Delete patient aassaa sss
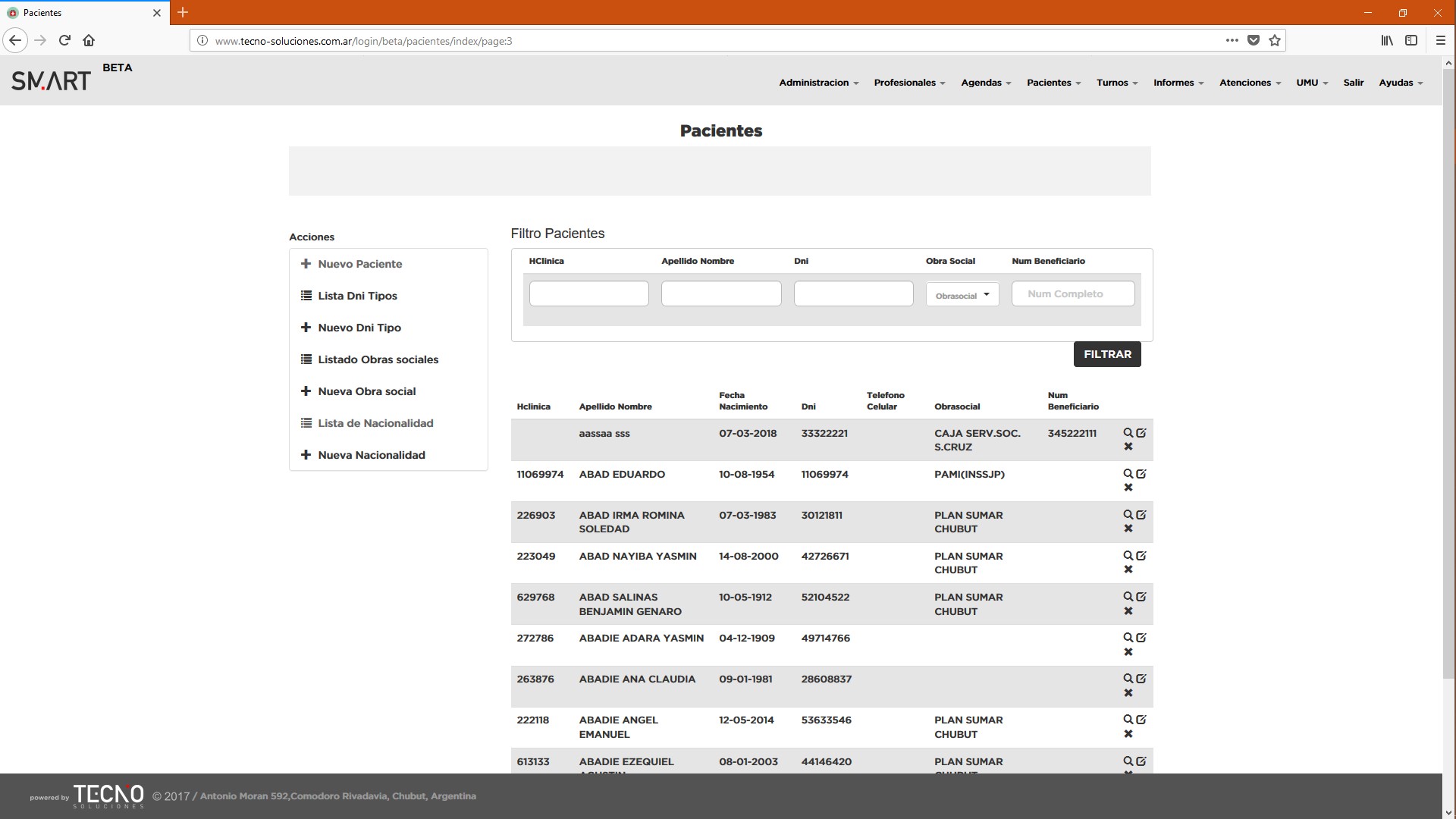 coord(1128,447)
